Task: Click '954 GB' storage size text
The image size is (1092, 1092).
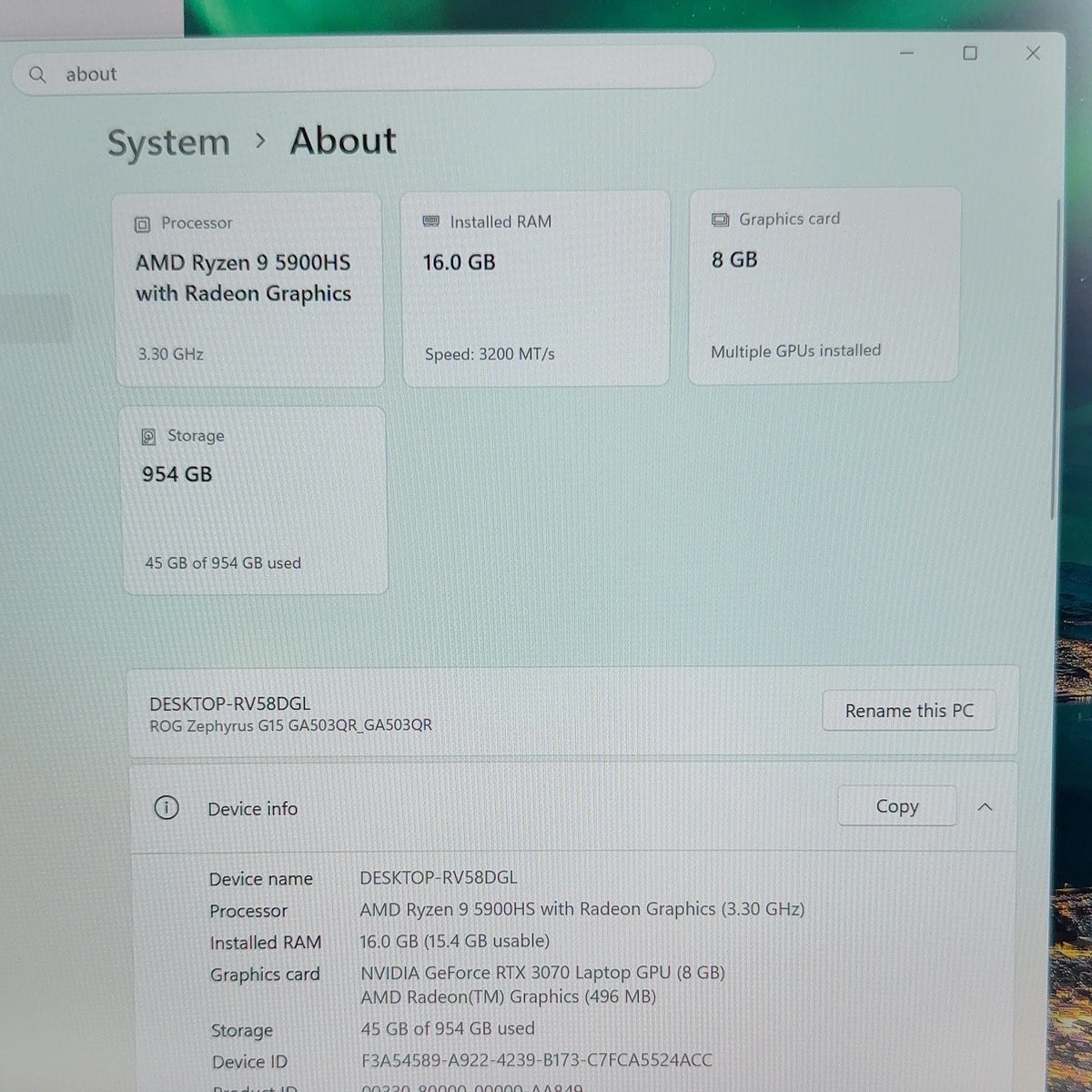Action: pyautogui.click(x=177, y=474)
